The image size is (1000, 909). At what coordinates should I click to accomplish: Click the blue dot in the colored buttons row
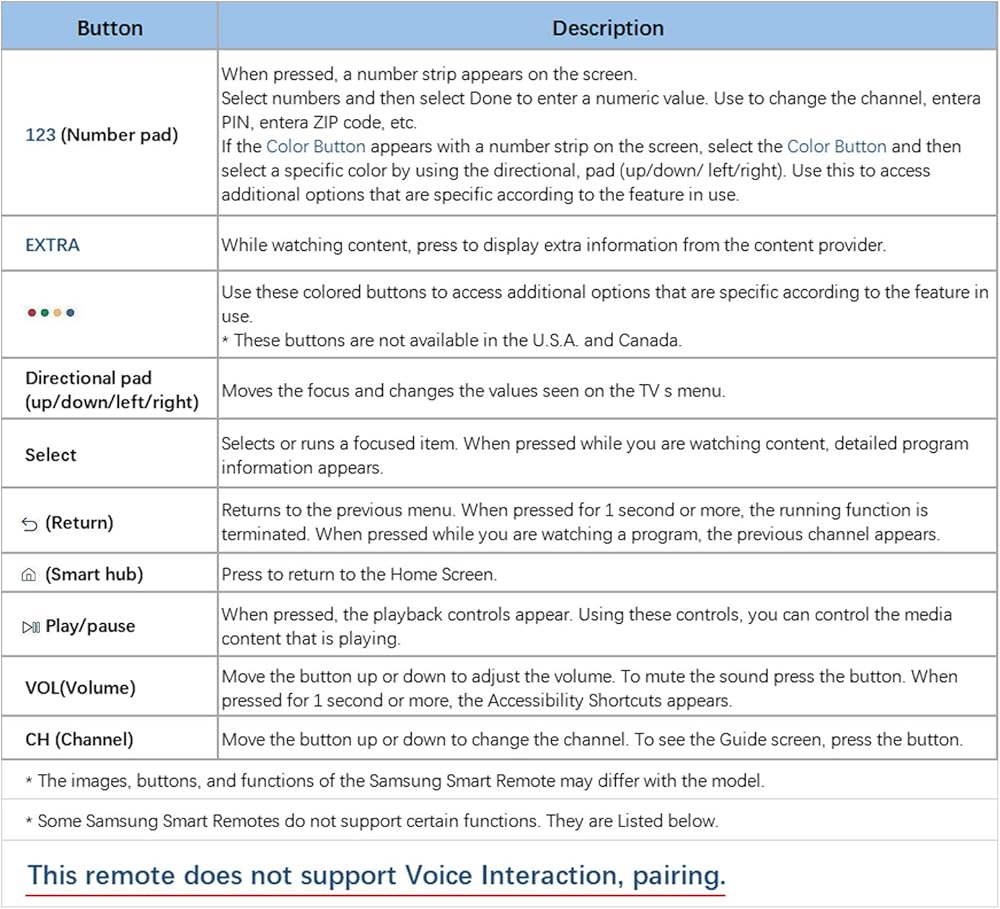71,313
